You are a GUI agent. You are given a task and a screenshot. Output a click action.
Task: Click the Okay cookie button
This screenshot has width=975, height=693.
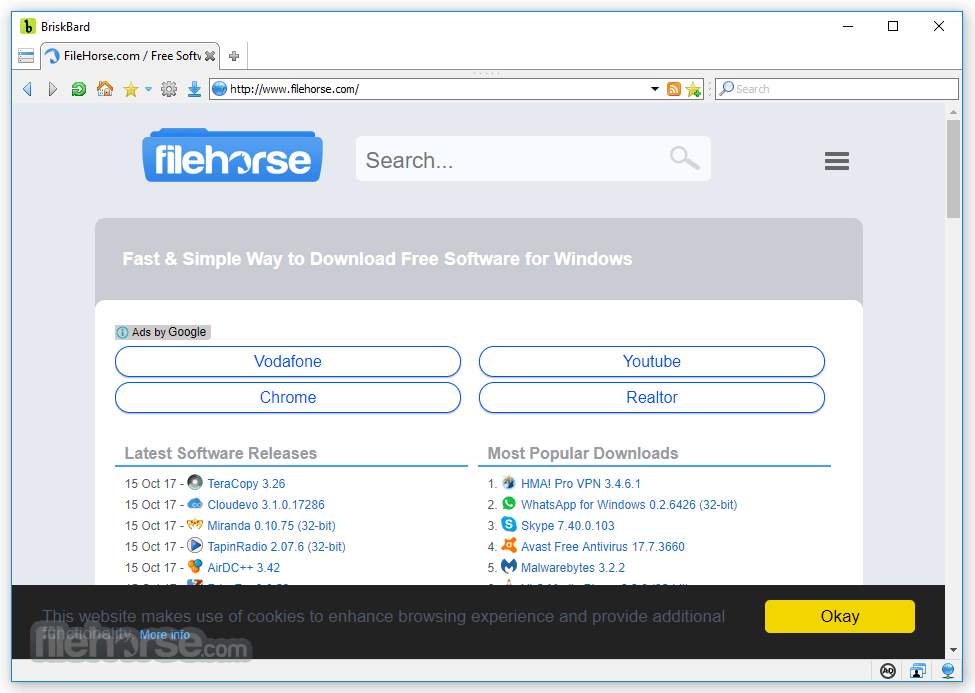pyautogui.click(x=839, y=616)
